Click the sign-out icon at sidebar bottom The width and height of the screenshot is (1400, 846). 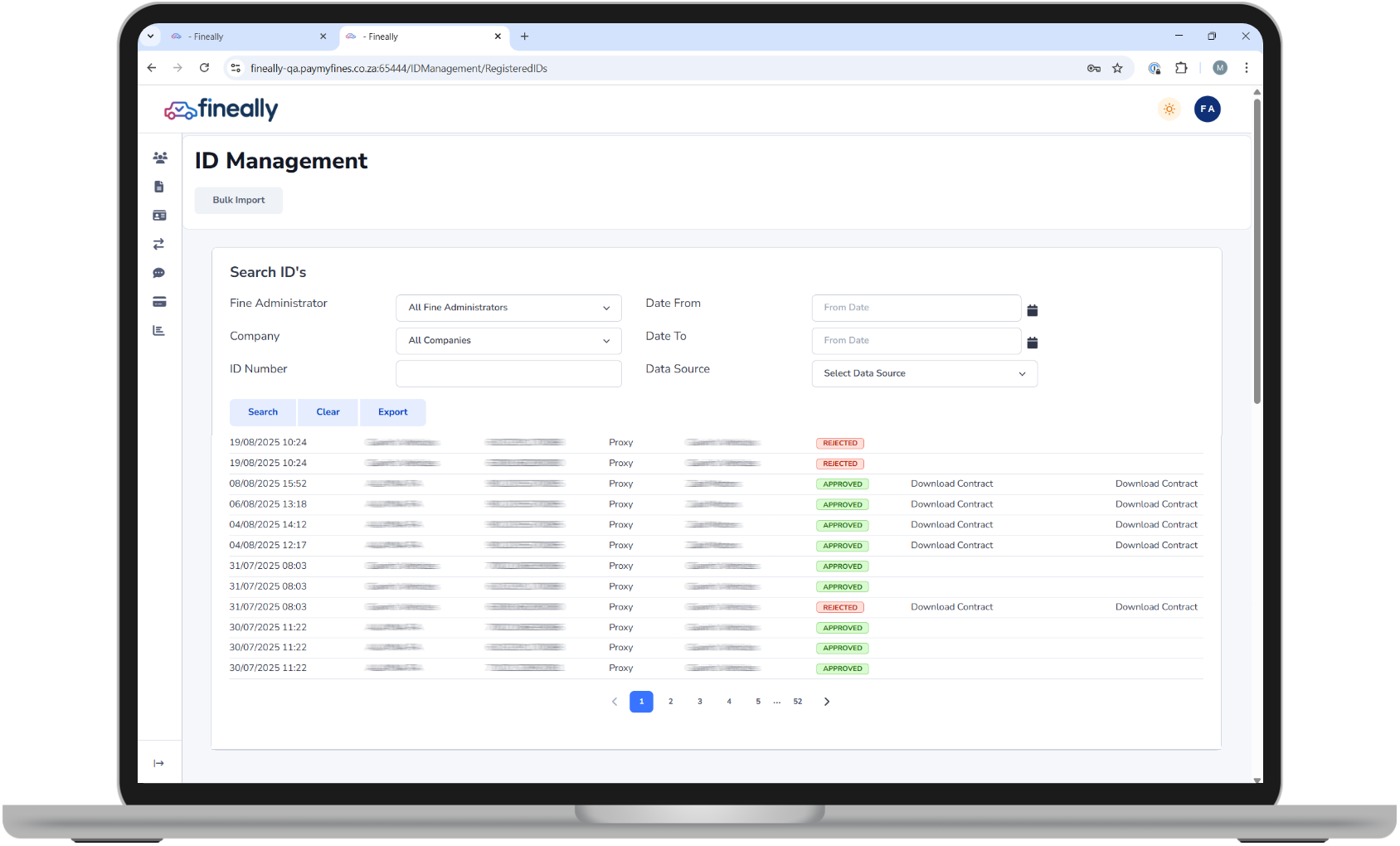click(x=159, y=762)
